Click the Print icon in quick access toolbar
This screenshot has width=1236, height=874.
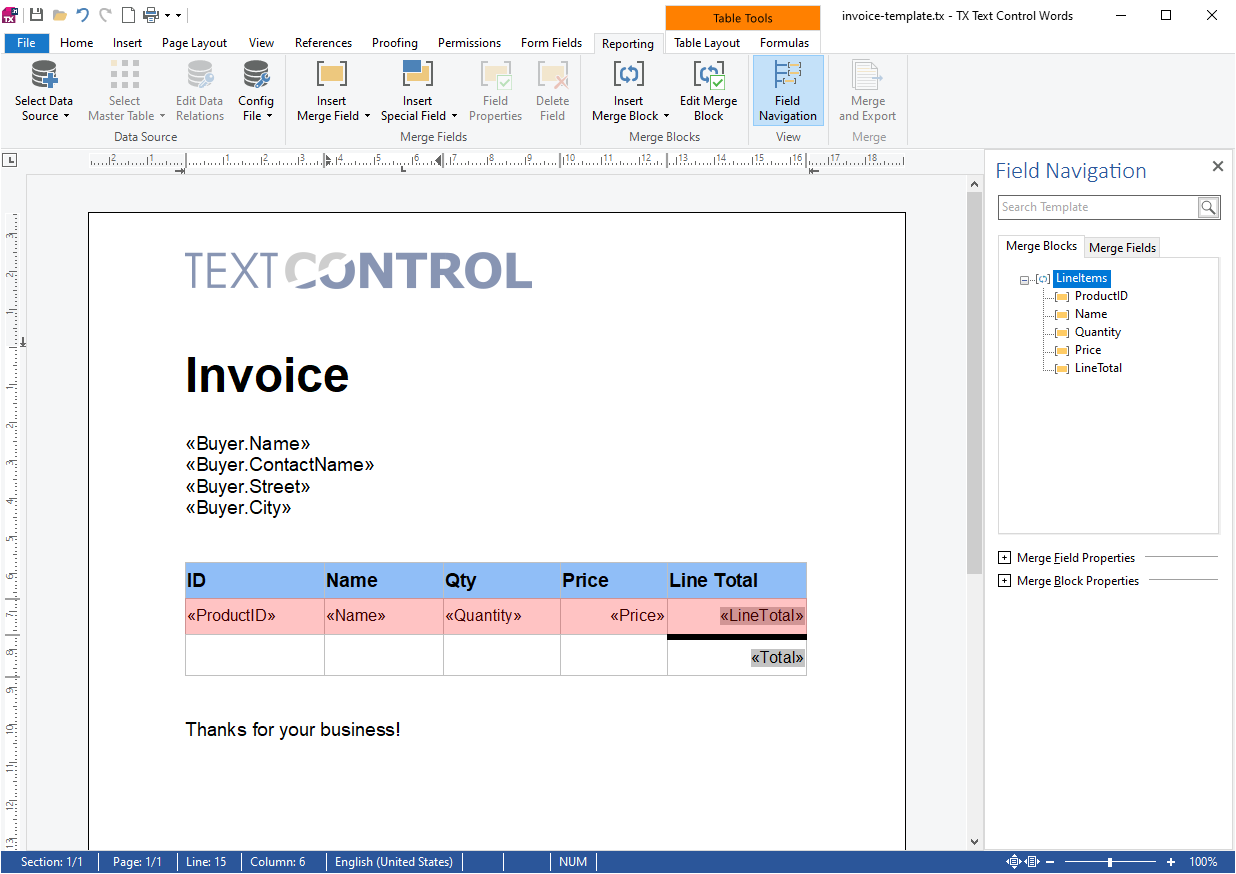point(151,15)
